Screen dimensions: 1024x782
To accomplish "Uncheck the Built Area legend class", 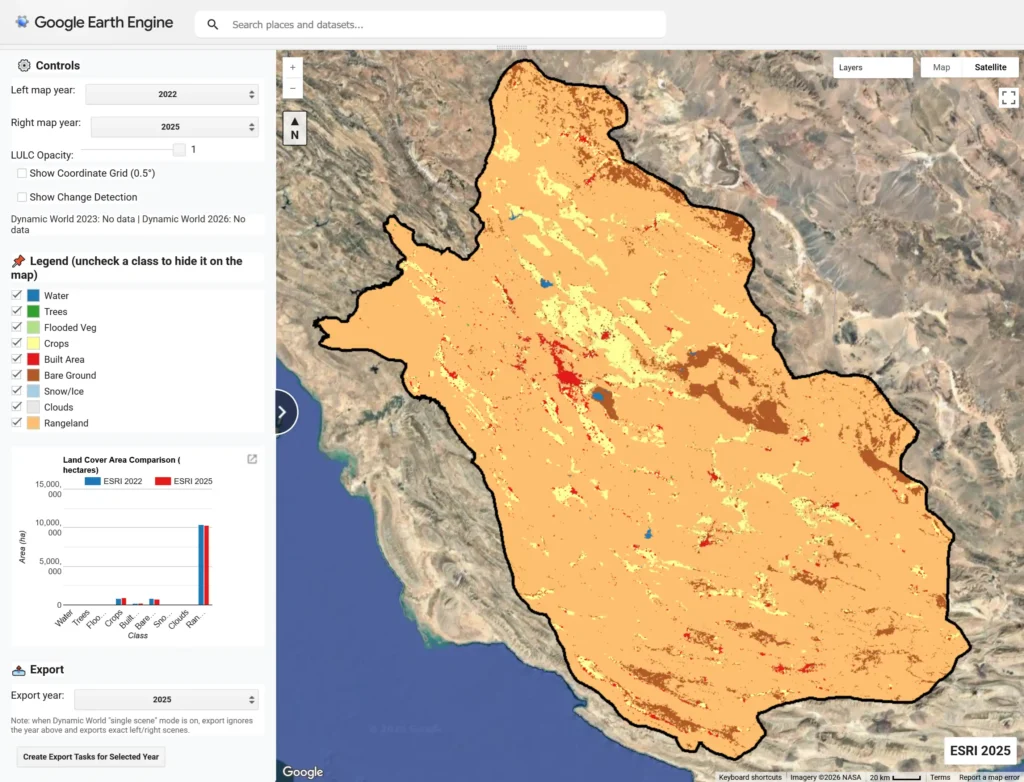I will 17,359.
